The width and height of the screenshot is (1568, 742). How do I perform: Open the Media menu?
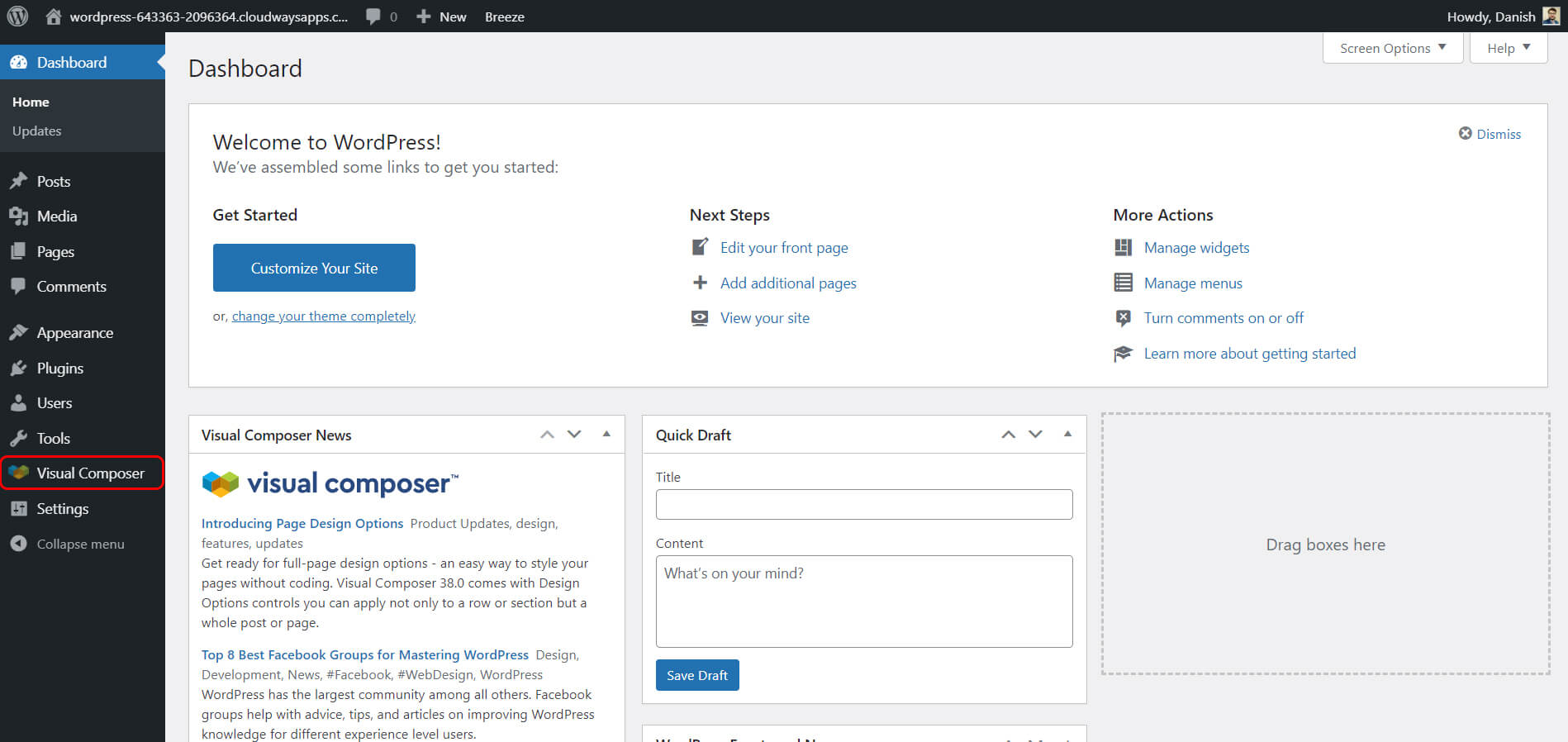click(x=57, y=216)
